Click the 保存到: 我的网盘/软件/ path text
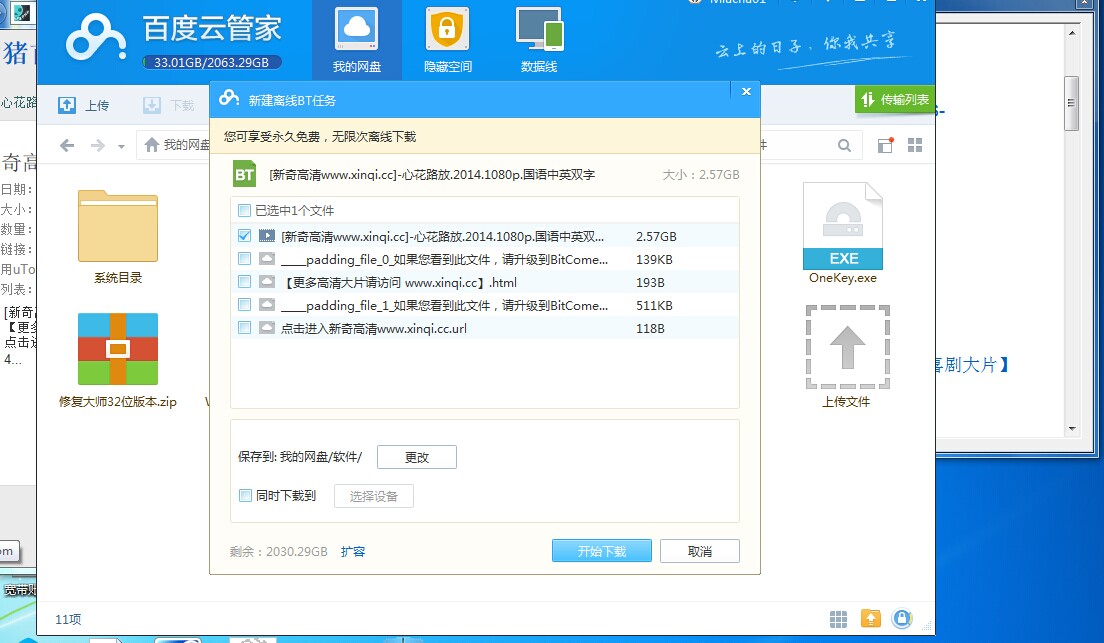This screenshot has width=1104, height=643. pos(300,457)
